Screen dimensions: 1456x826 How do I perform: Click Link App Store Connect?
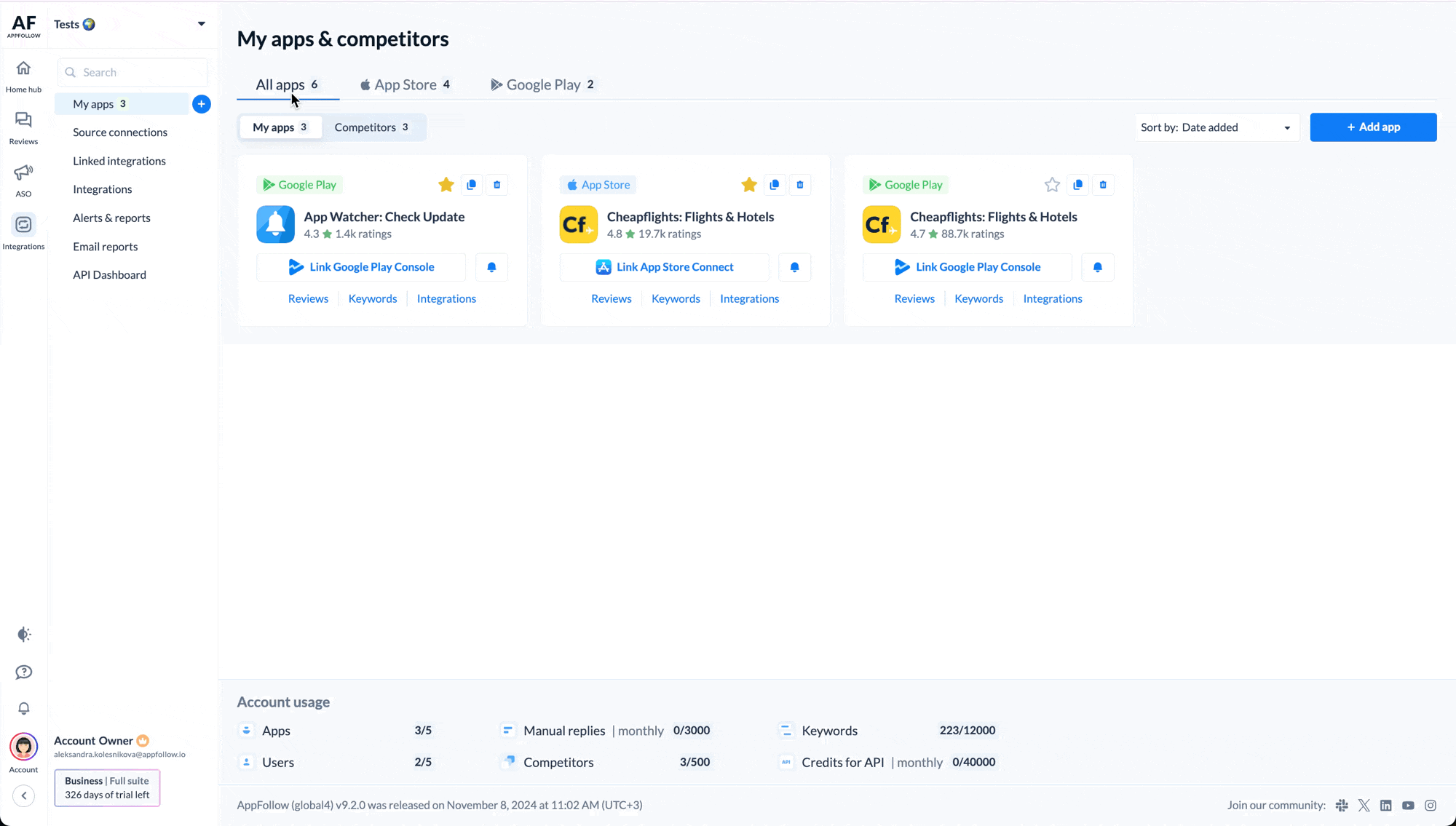coord(664,267)
